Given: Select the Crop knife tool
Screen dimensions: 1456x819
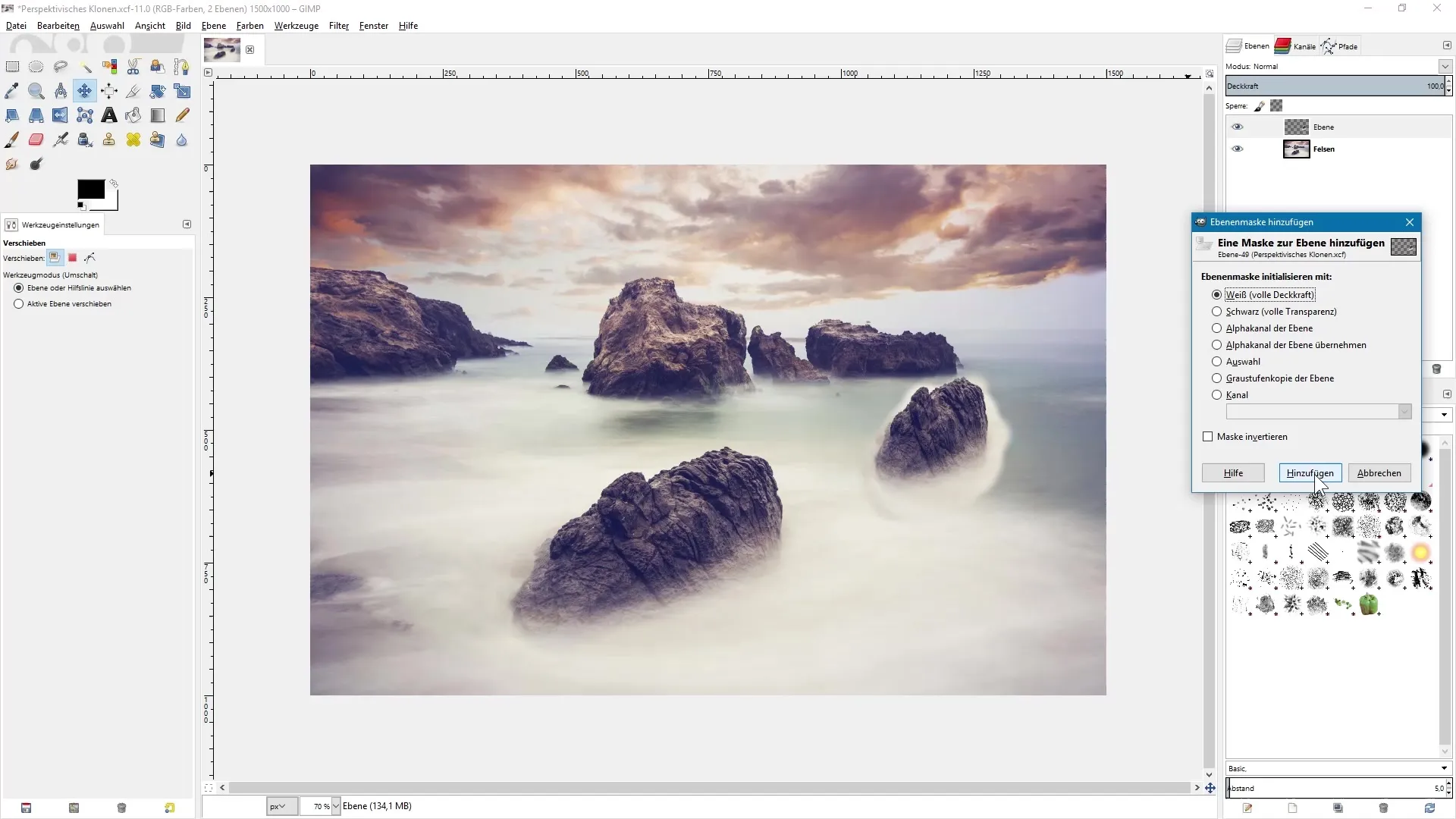Looking at the screenshot, I should coord(133,91).
